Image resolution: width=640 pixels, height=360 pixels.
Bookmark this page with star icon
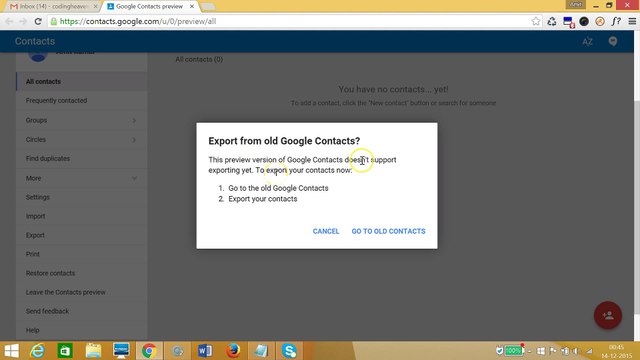click(x=536, y=21)
